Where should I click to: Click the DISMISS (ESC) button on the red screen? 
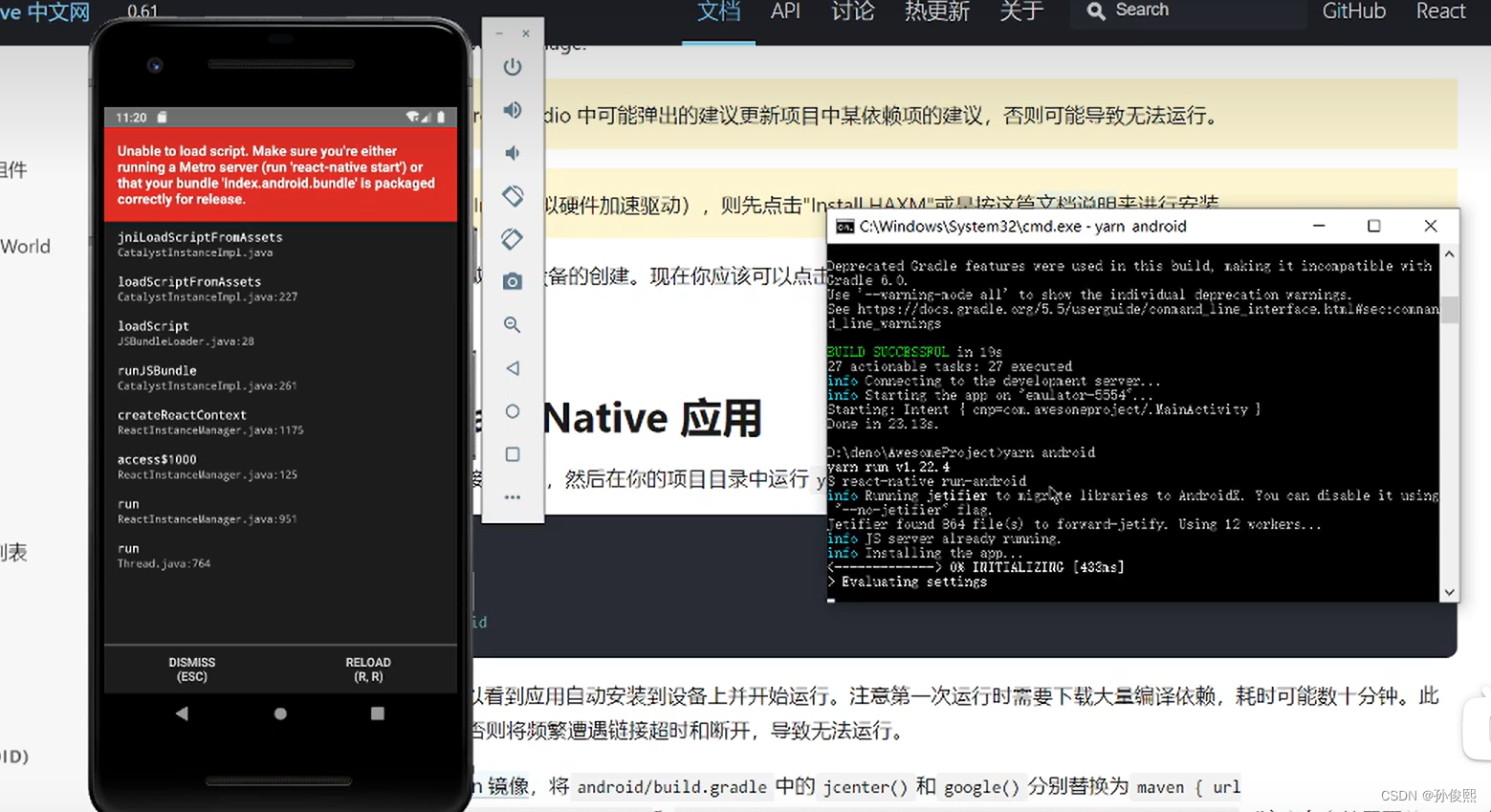[x=192, y=669]
